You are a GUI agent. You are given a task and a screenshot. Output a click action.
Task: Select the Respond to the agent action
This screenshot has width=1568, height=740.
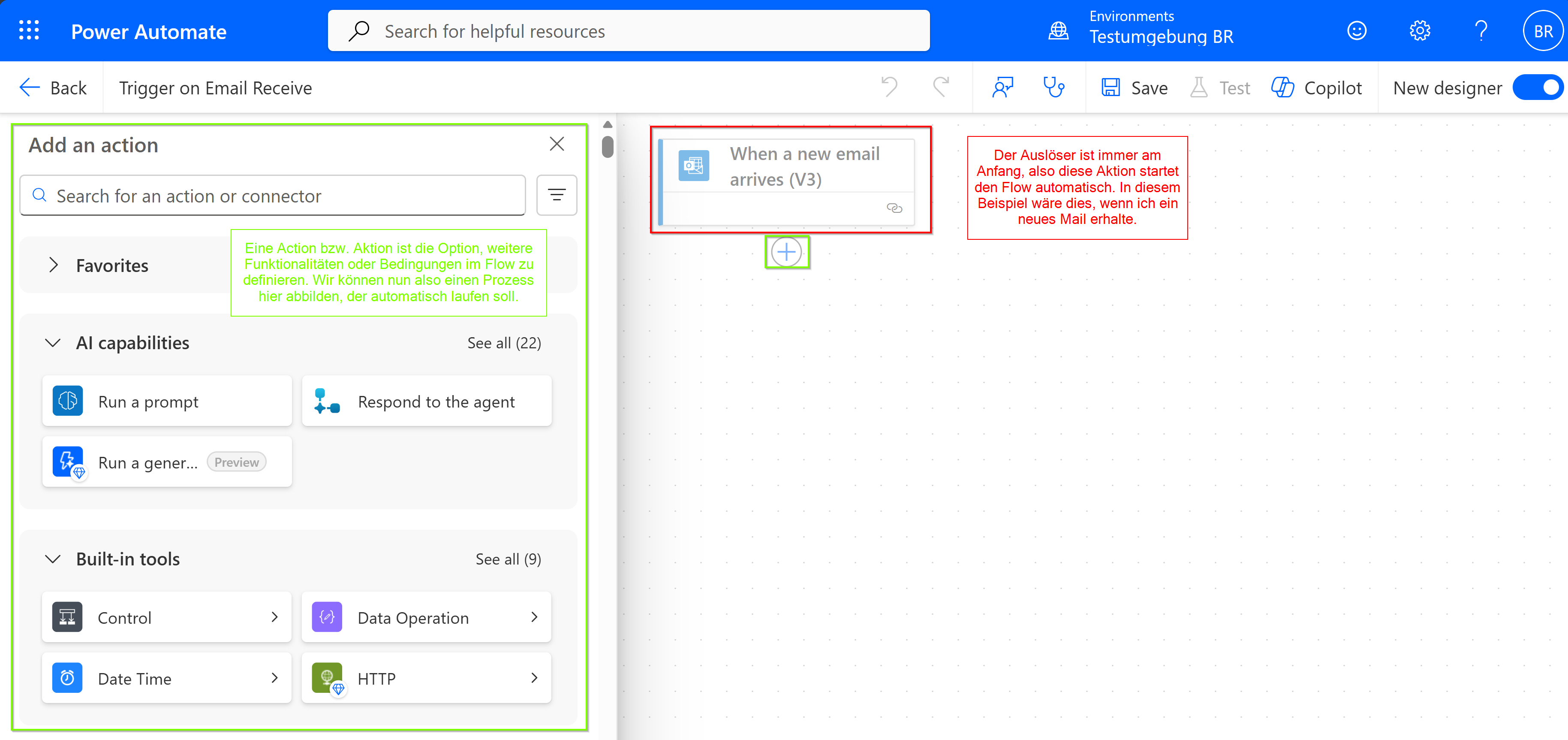pos(427,401)
